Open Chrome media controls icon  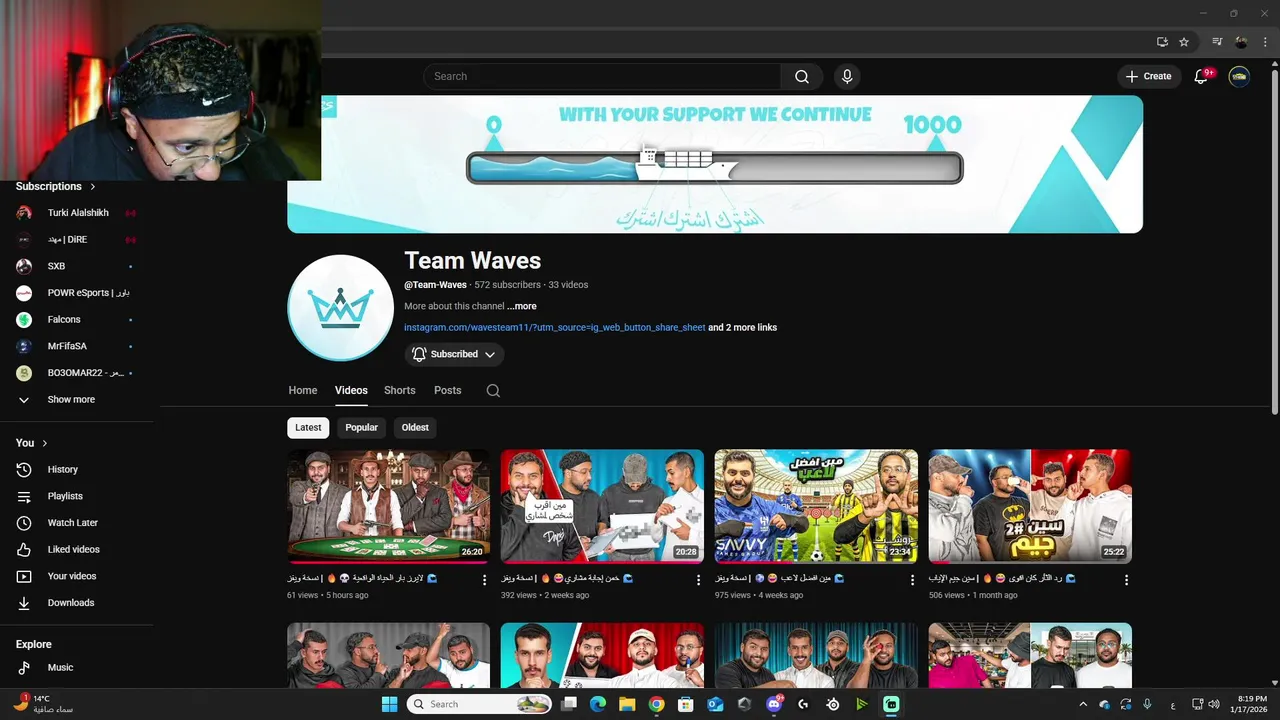[1217, 42]
